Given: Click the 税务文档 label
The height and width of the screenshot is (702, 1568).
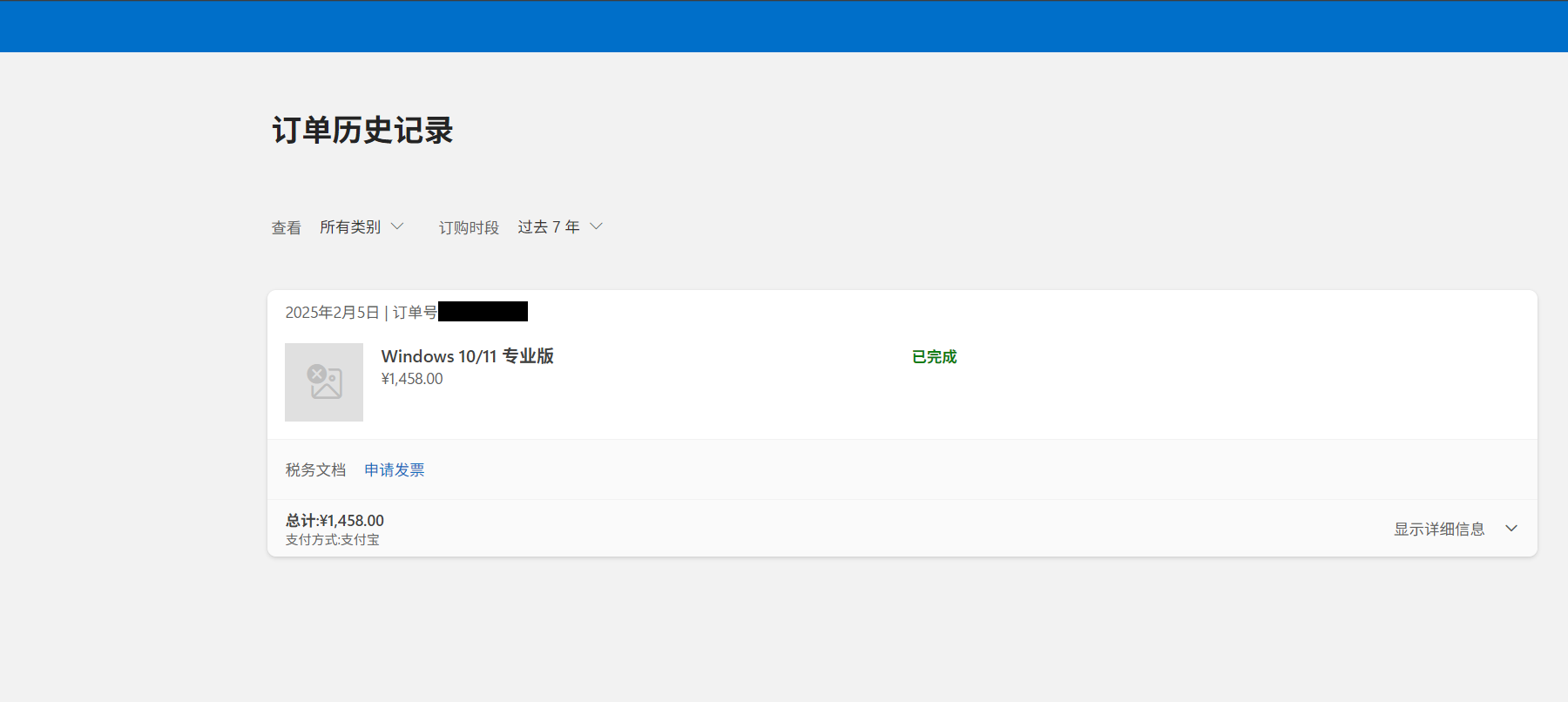Looking at the screenshot, I should (316, 470).
